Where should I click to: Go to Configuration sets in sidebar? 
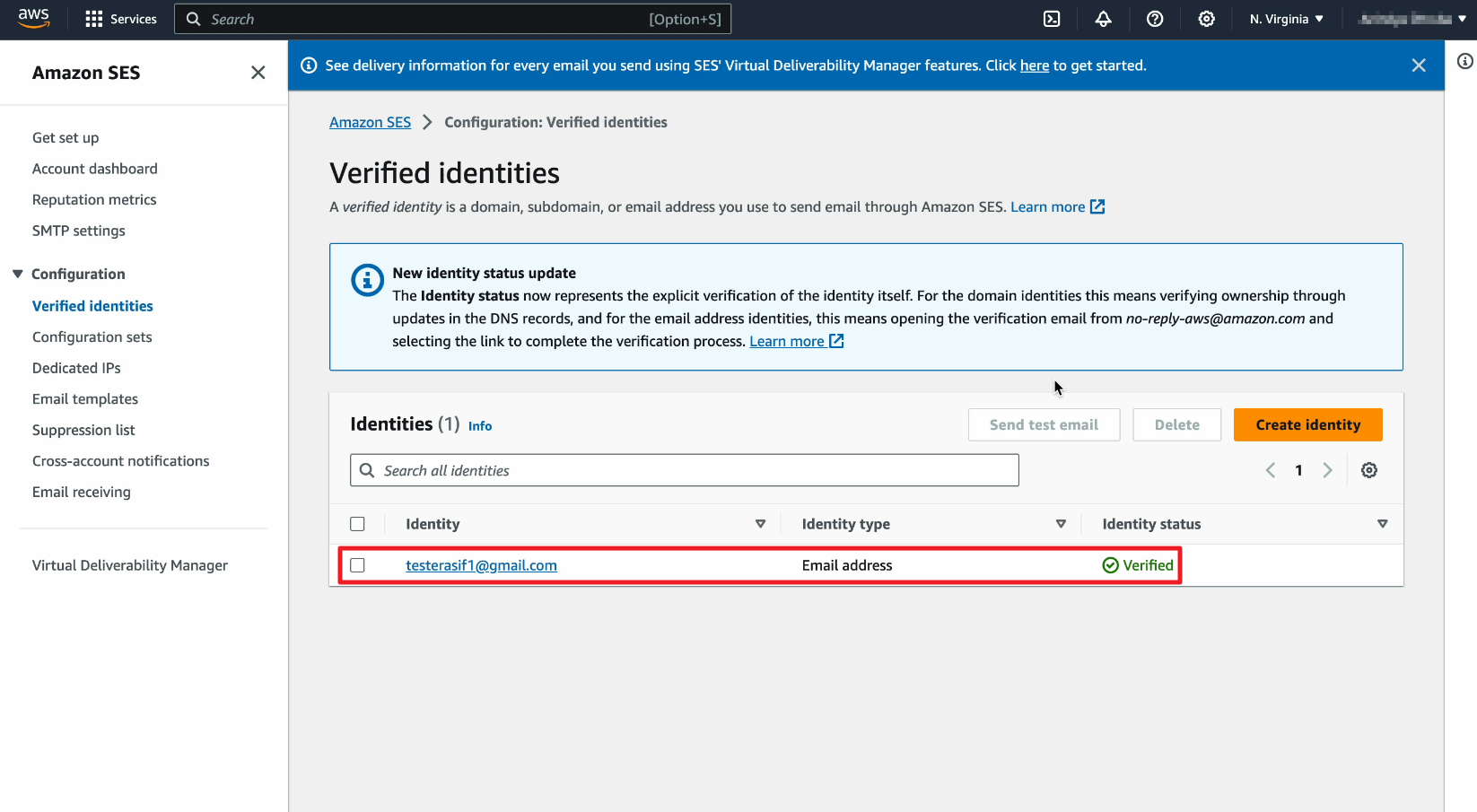tap(92, 337)
